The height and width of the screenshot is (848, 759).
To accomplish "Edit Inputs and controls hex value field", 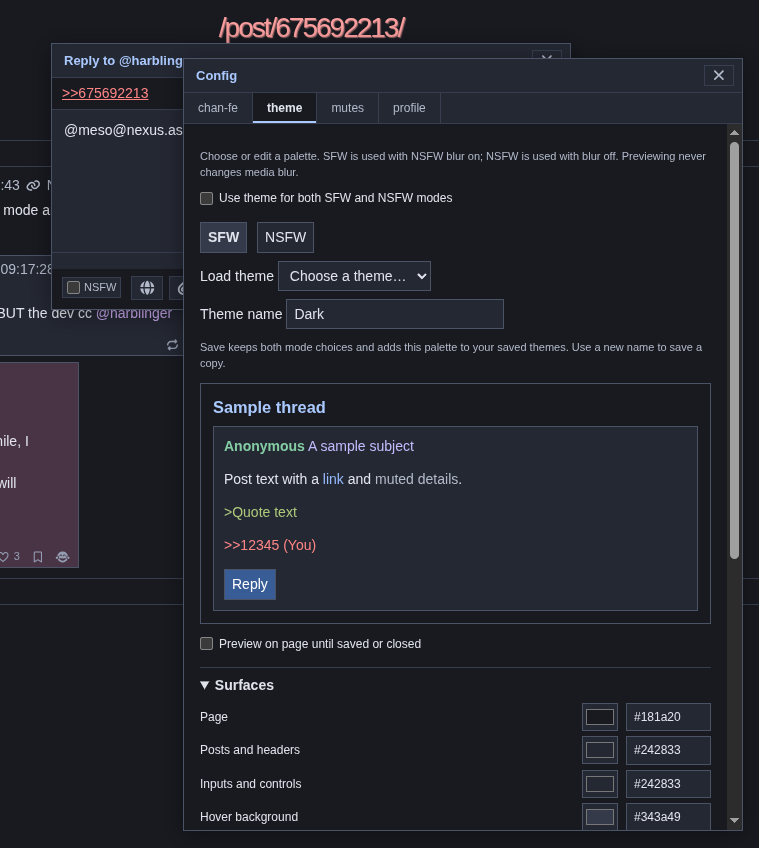I will point(668,784).
